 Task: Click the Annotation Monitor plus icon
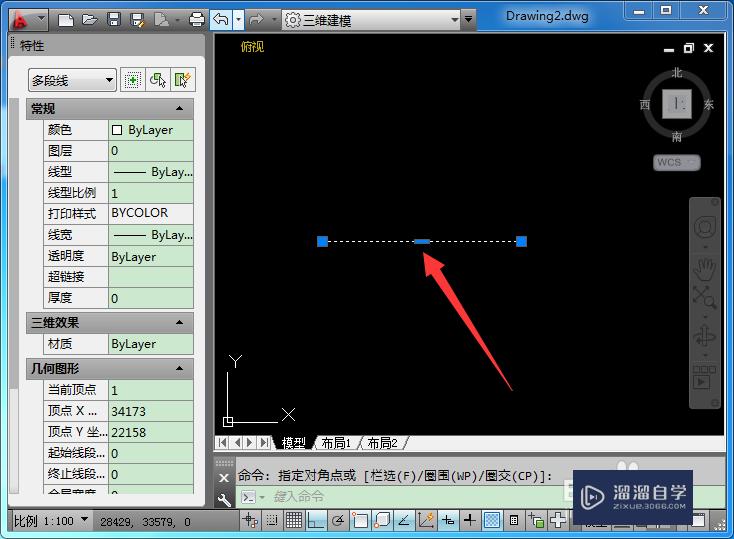[558, 520]
